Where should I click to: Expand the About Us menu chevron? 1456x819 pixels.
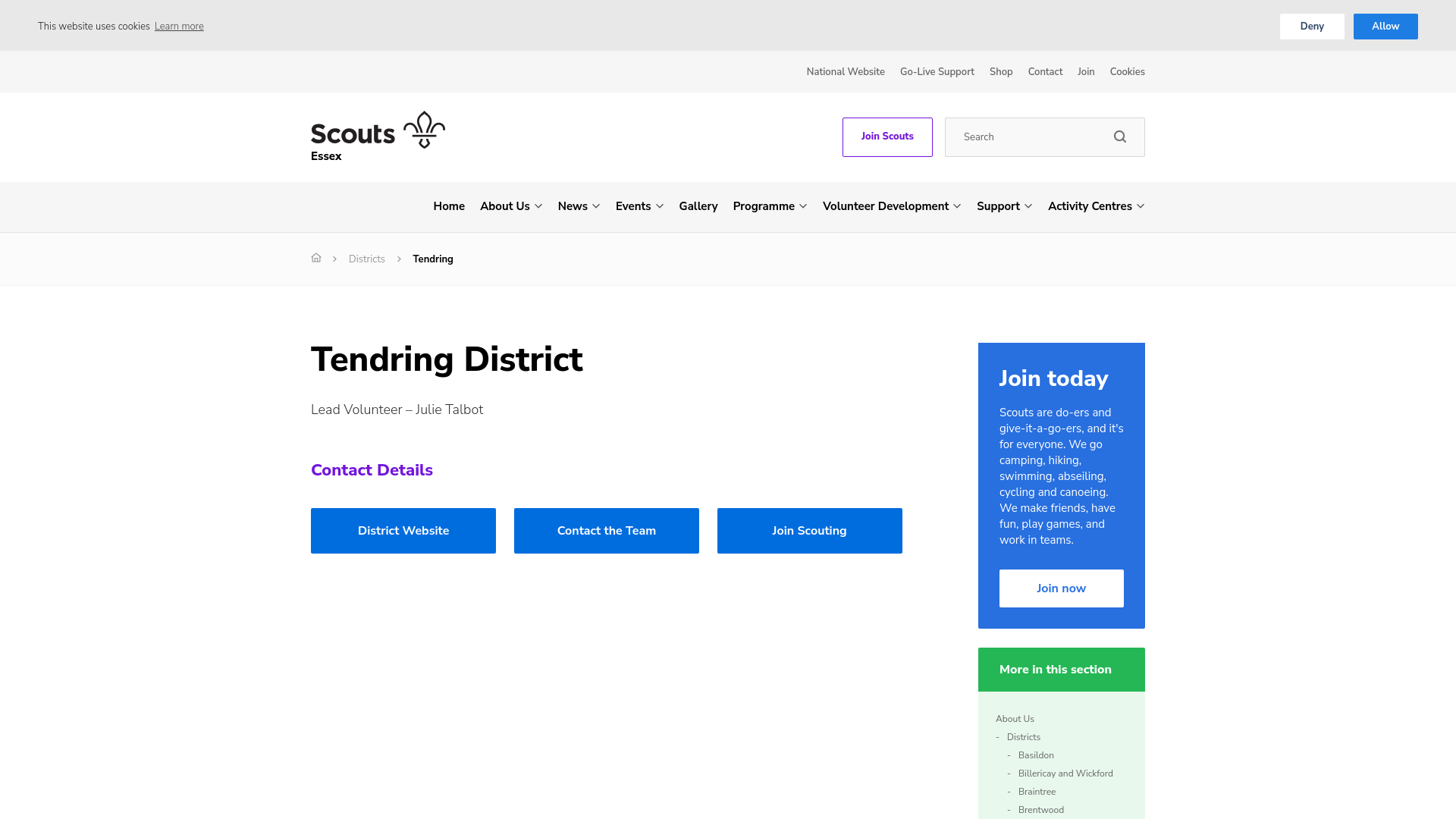tap(538, 206)
